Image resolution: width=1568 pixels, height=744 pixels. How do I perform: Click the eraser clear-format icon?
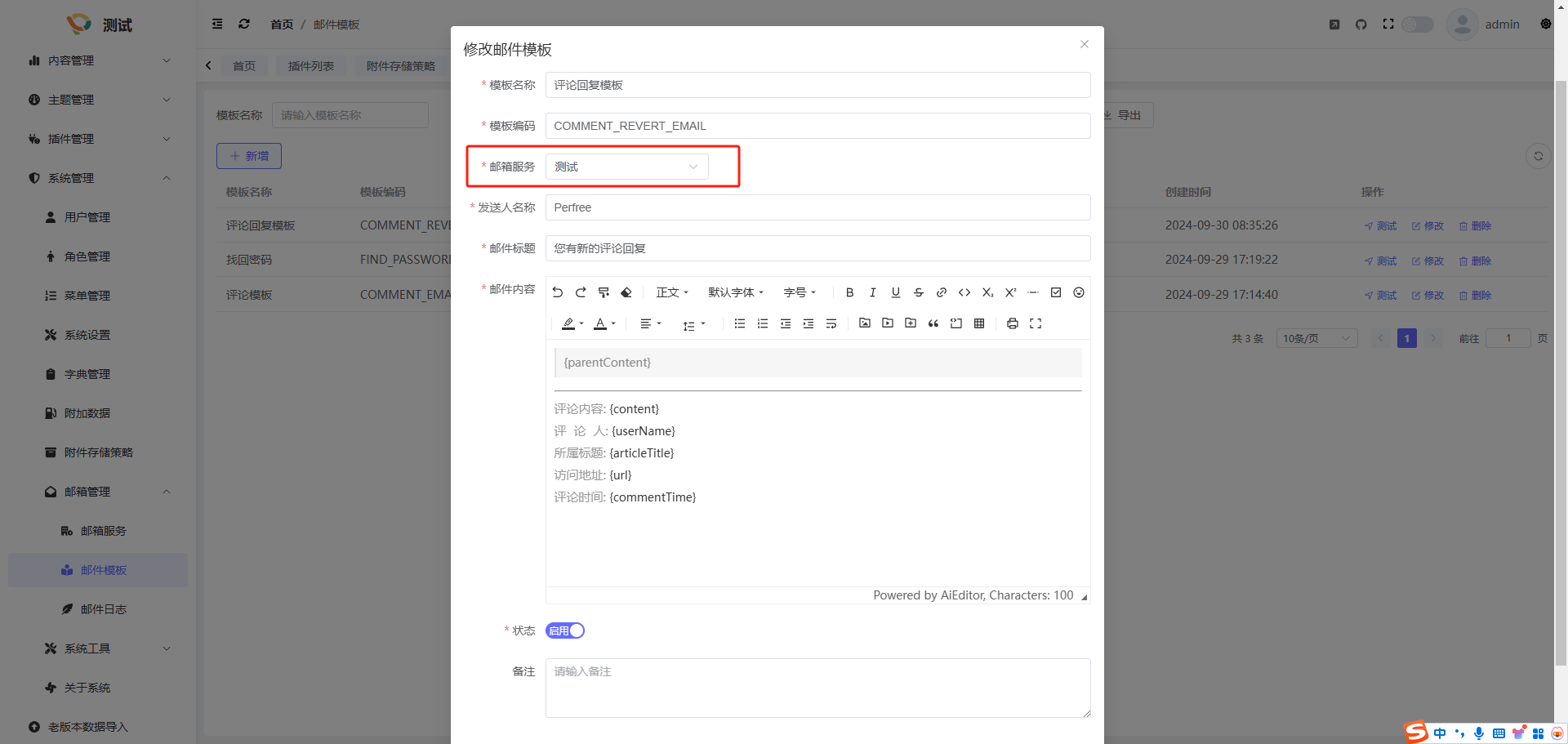tap(626, 292)
